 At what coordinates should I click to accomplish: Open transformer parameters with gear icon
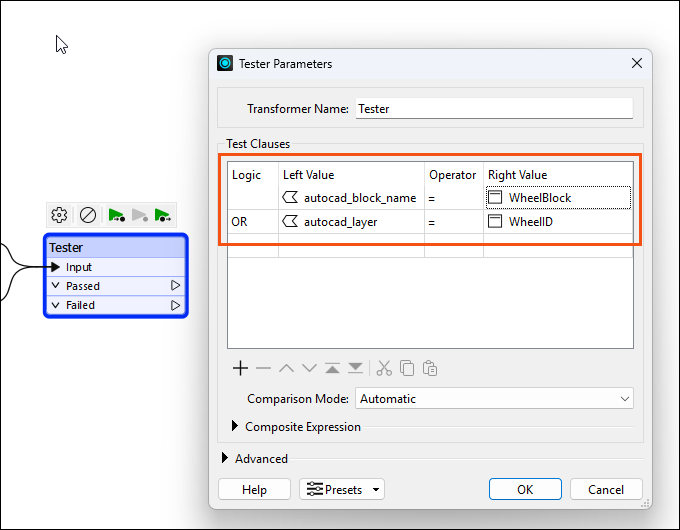coord(59,215)
